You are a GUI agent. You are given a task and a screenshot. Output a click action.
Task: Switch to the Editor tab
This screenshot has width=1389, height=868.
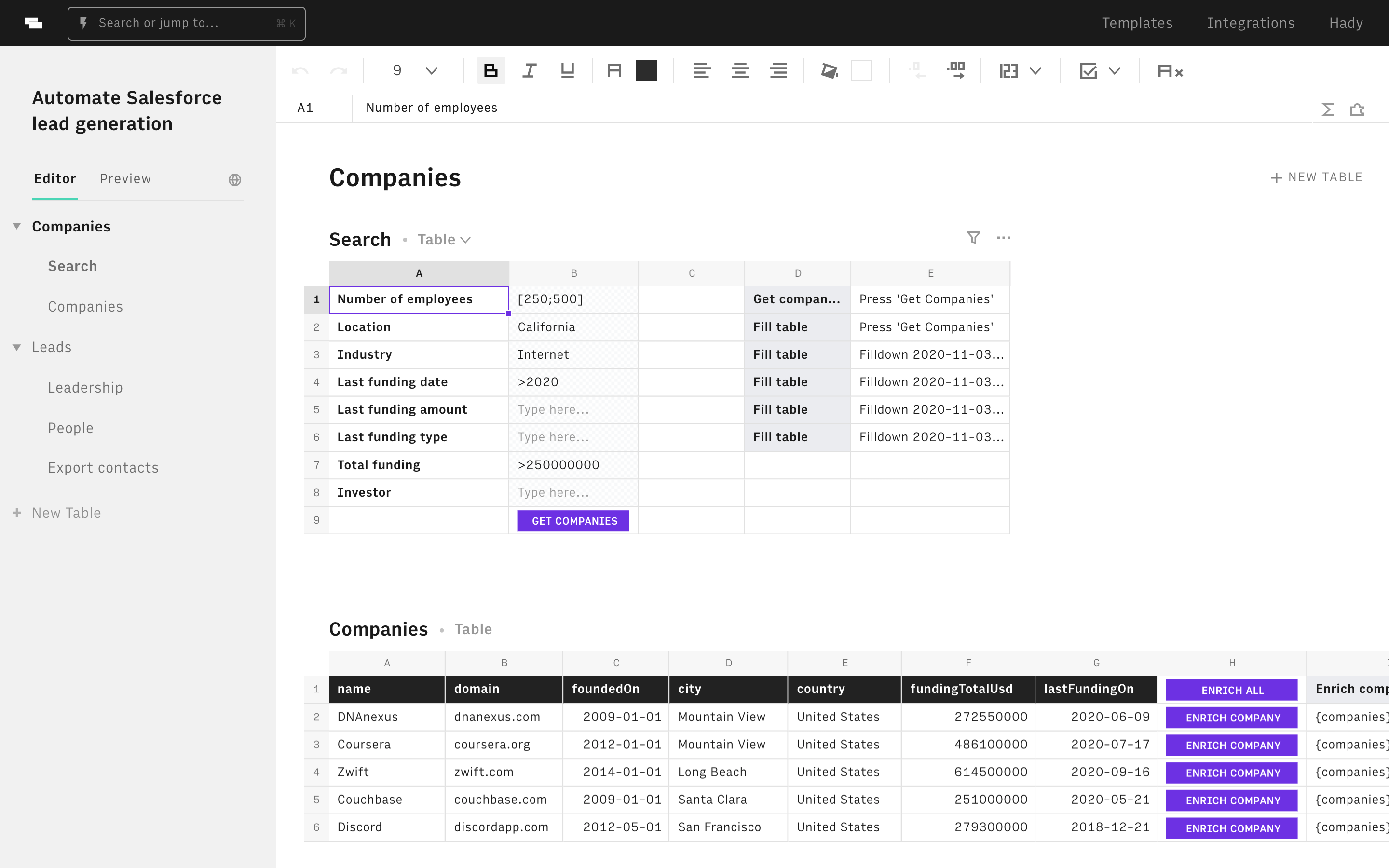pyautogui.click(x=55, y=179)
